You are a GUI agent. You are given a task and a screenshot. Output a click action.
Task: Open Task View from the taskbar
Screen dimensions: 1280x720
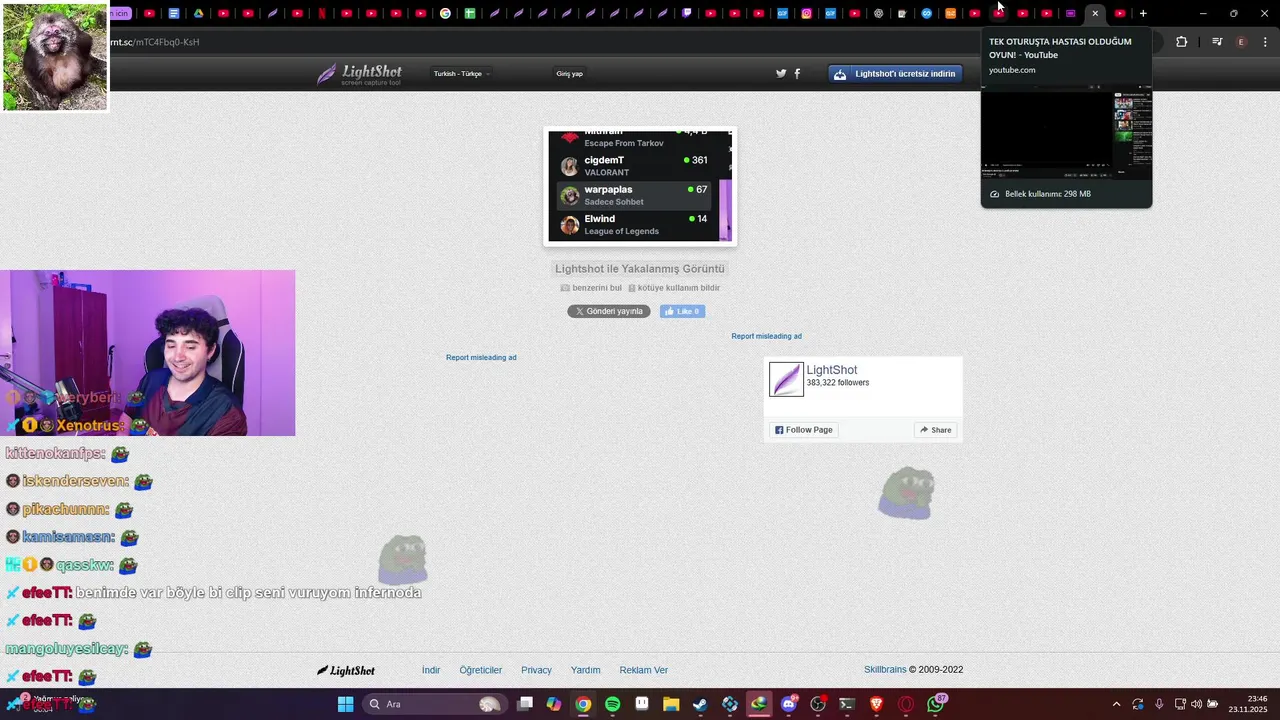[x=525, y=704]
